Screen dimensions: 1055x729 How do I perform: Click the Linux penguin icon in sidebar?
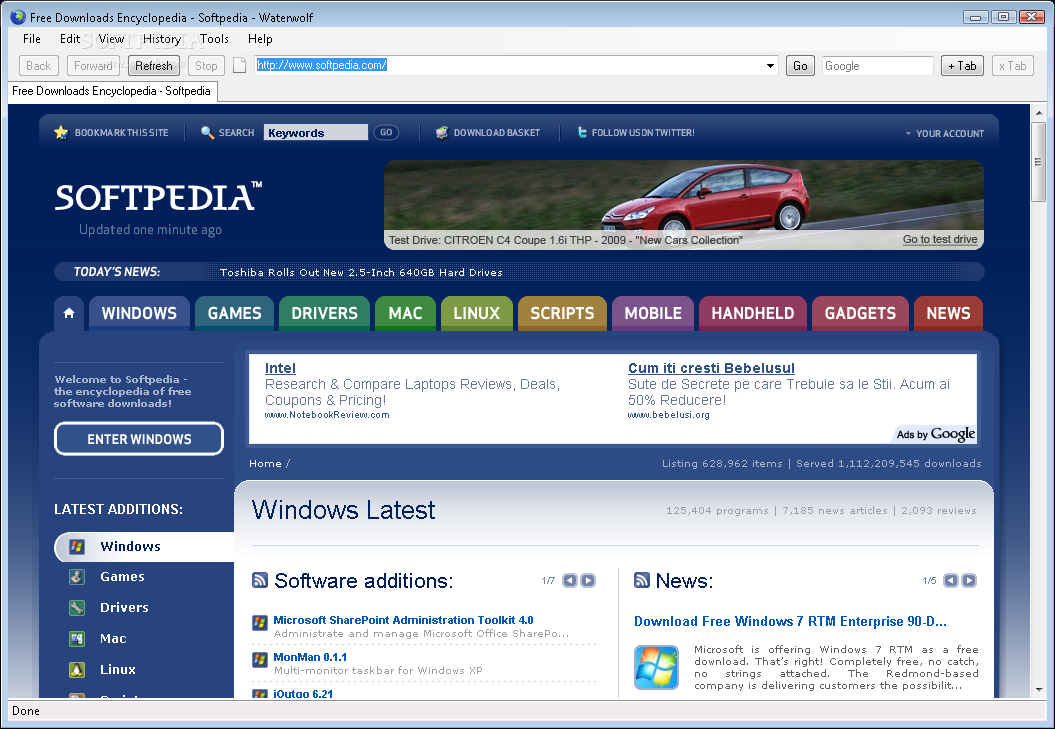(x=77, y=670)
